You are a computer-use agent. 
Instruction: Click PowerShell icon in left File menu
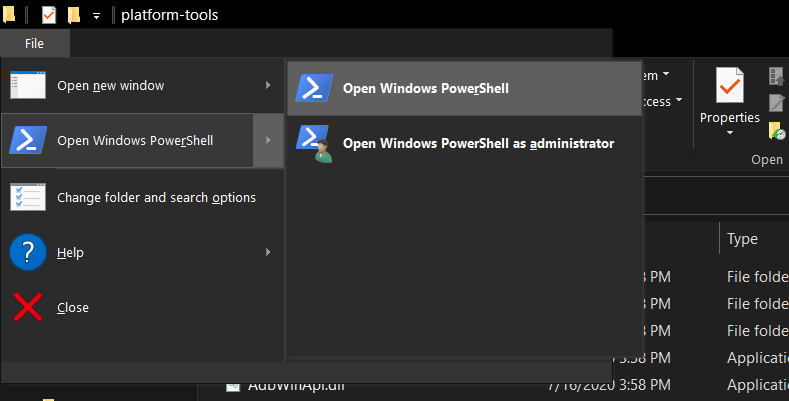[28, 140]
